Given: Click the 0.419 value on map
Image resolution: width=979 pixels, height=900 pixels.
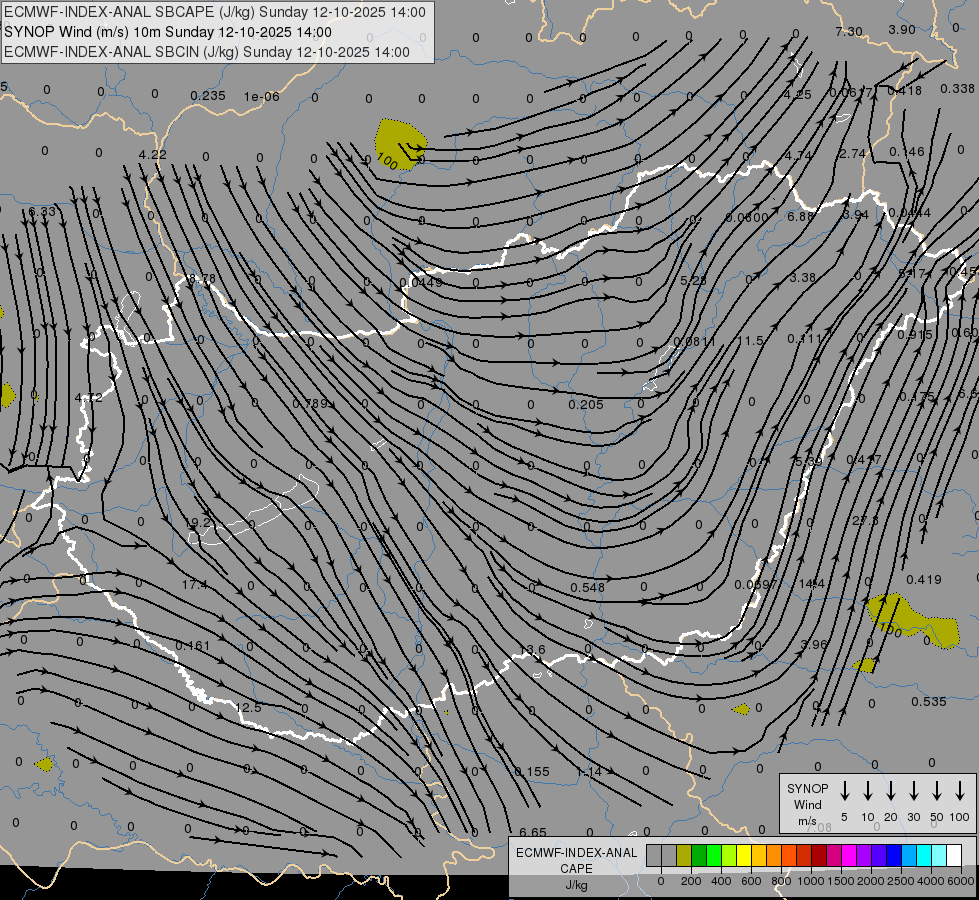Looking at the screenshot, I should click(x=923, y=580).
